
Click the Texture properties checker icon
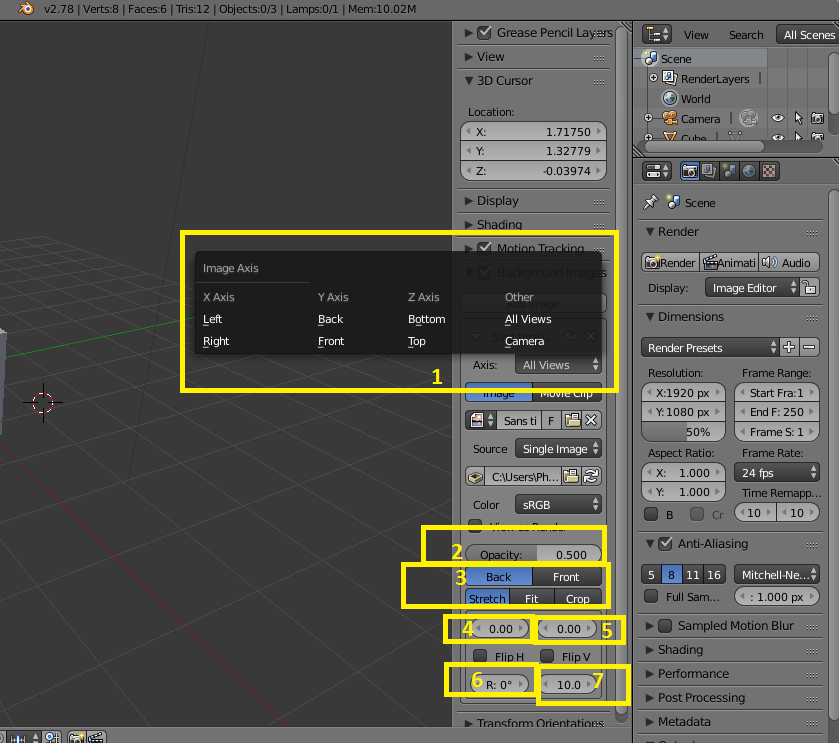(x=769, y=171)
